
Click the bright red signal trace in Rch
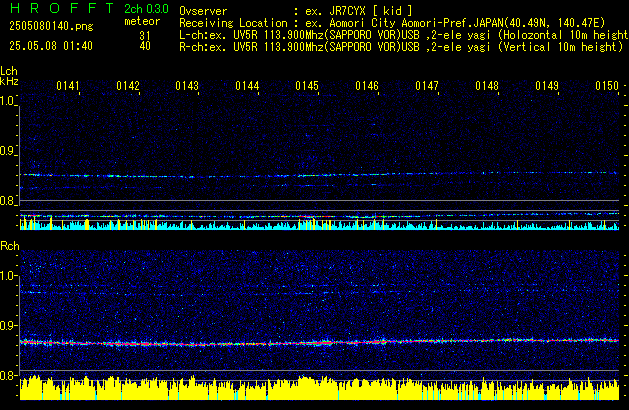tap(319, 343)
